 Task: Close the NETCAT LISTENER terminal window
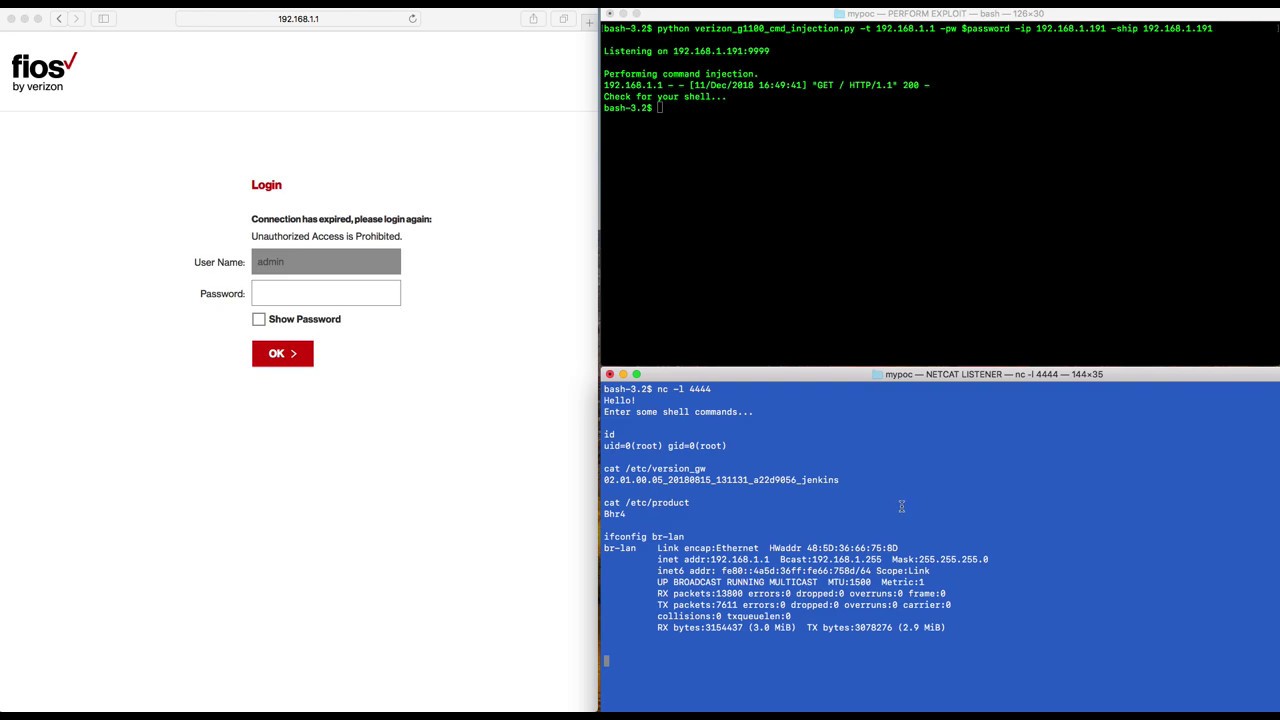pos(610,374)
